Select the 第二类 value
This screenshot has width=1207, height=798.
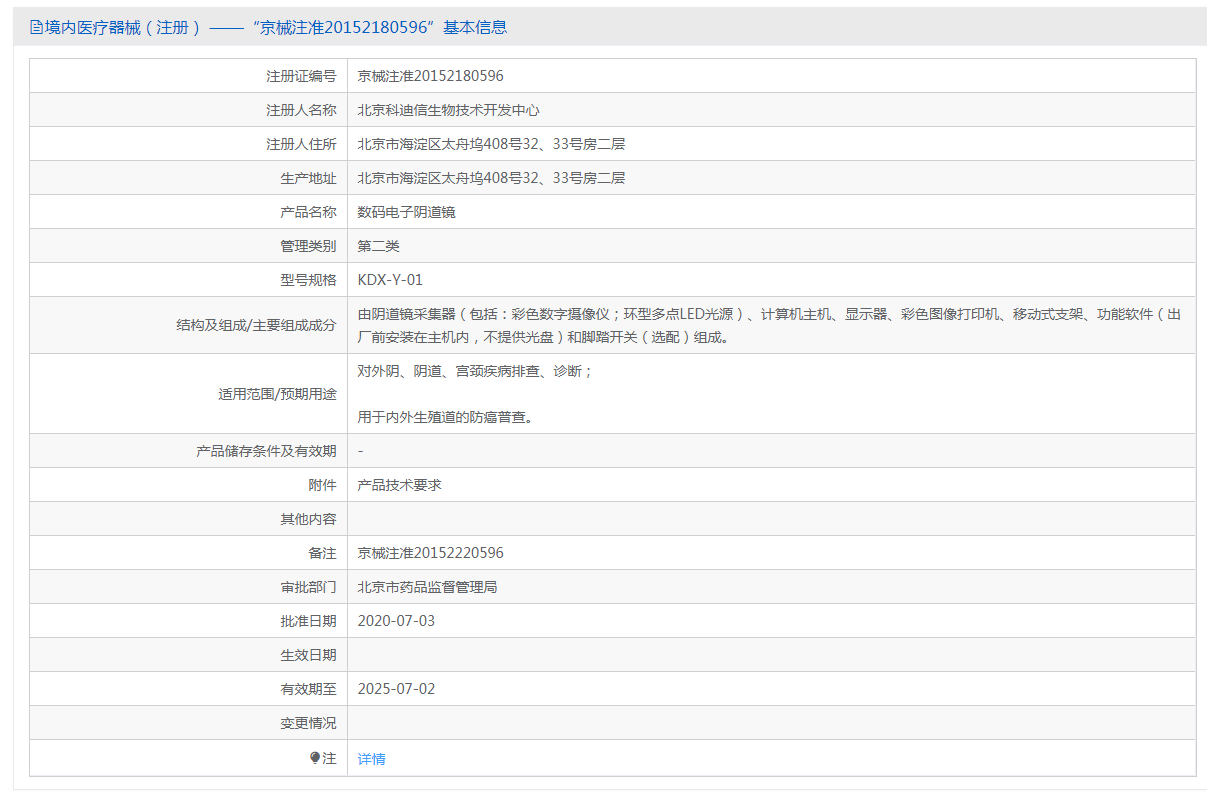(379, 246)
